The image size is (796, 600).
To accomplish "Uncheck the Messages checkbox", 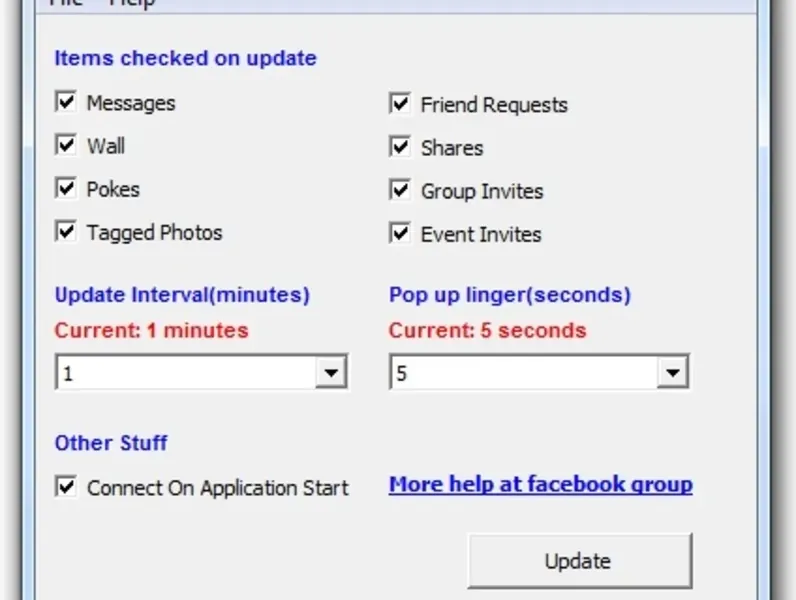I will tap(67, 102).
